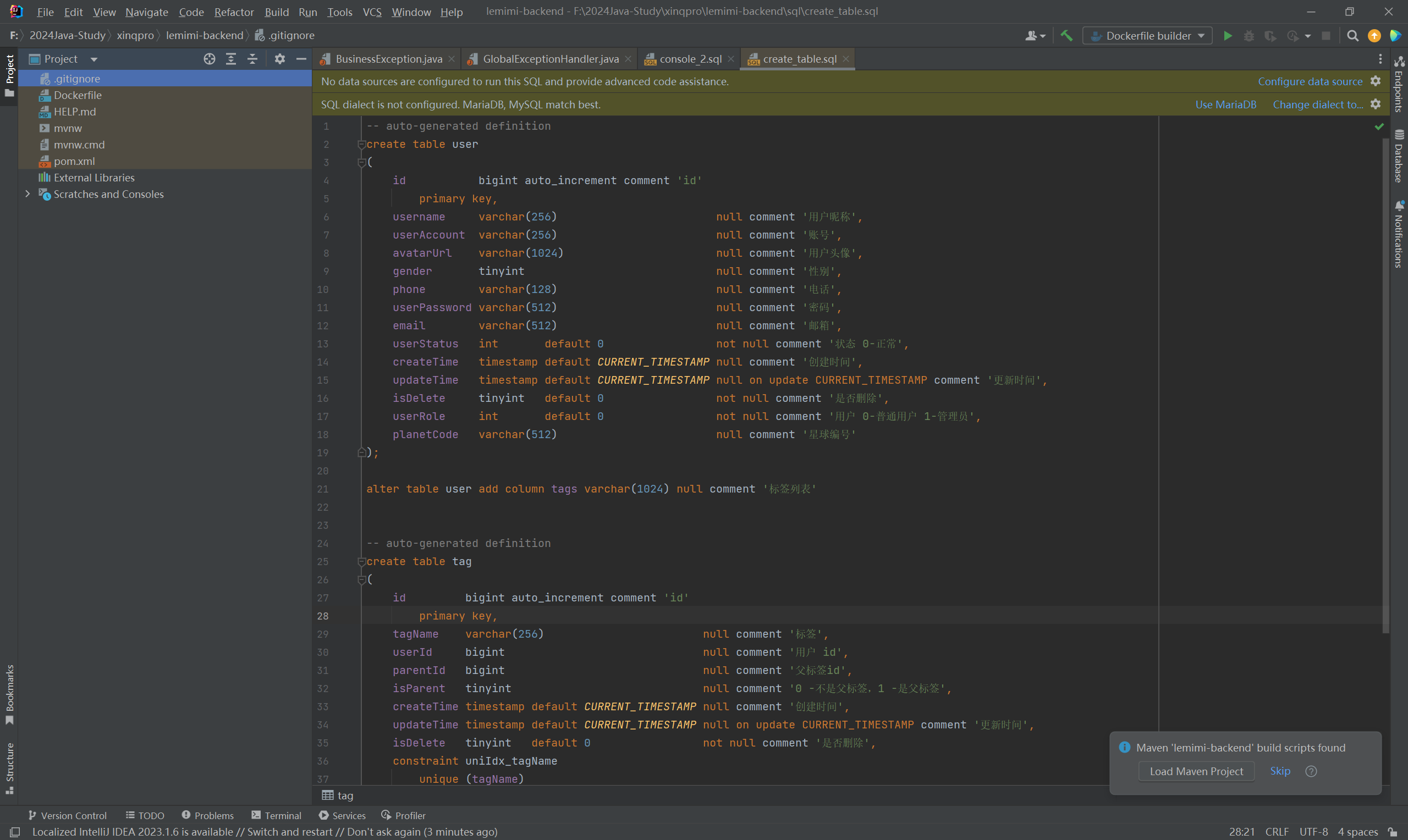
Task: Click Collapse All in Project panel
Action: 252,59
